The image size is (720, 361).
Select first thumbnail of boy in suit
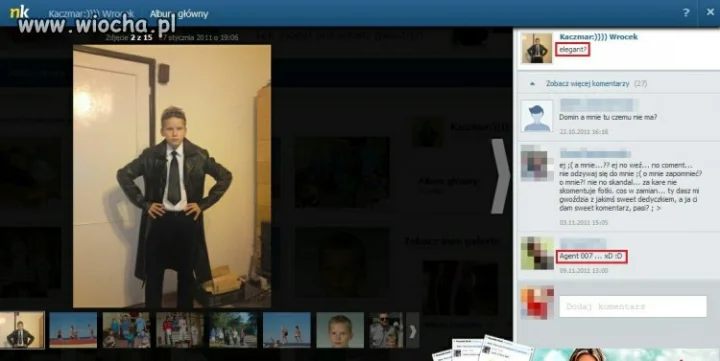tap(22, 330)
